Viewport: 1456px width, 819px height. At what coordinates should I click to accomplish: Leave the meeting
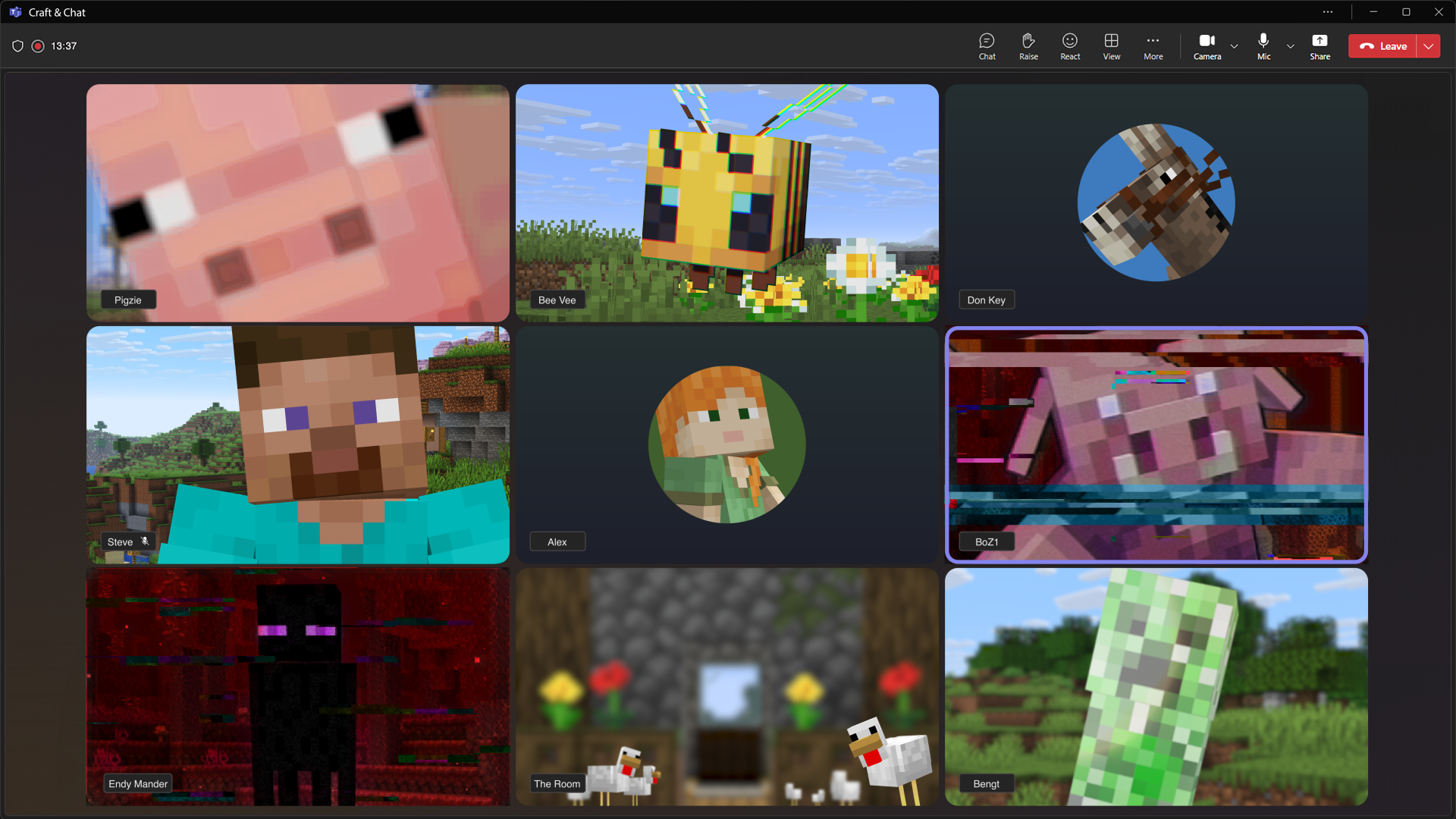(1383, 46)
